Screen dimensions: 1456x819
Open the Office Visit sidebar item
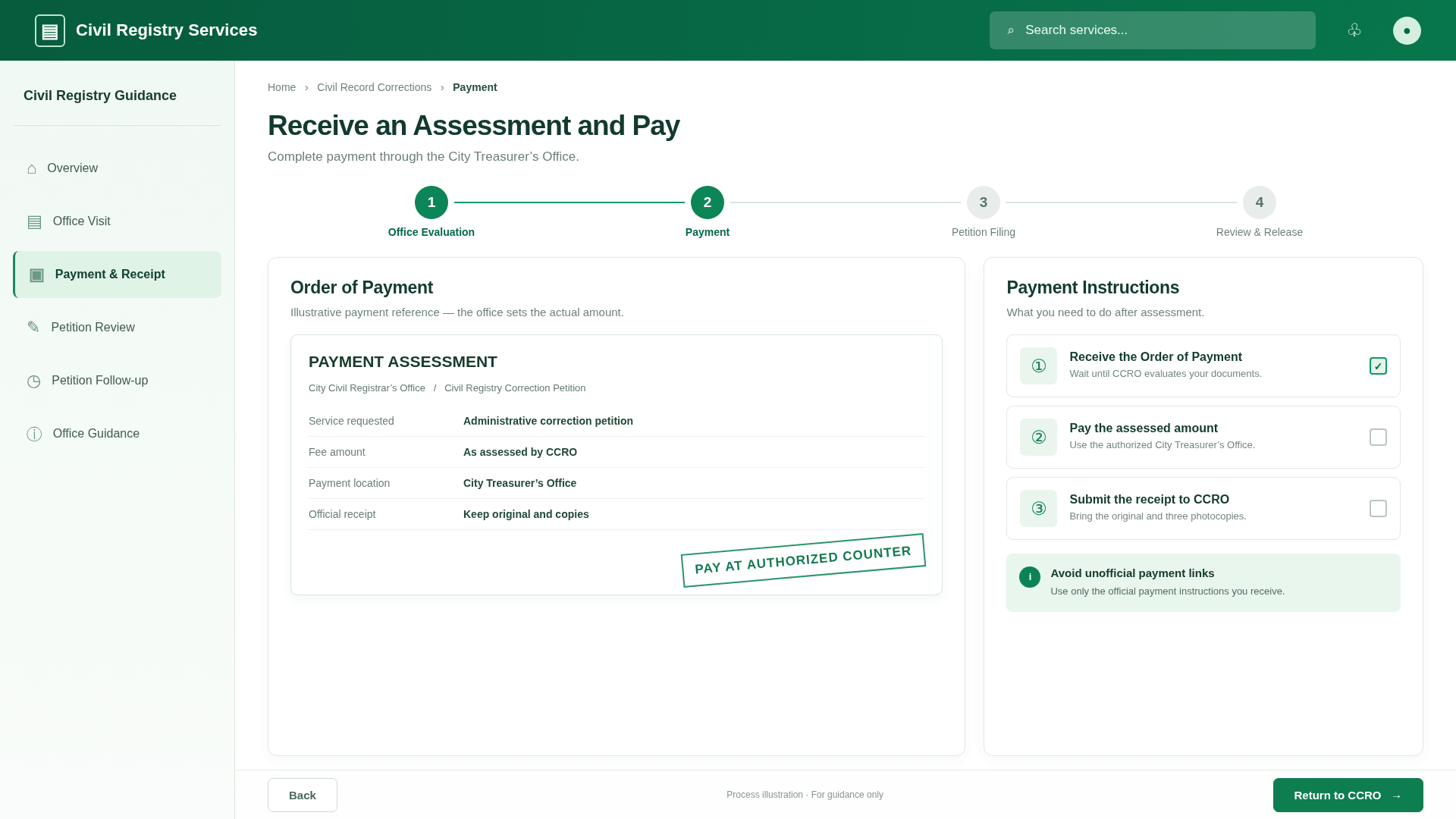[x=117, y=221]
